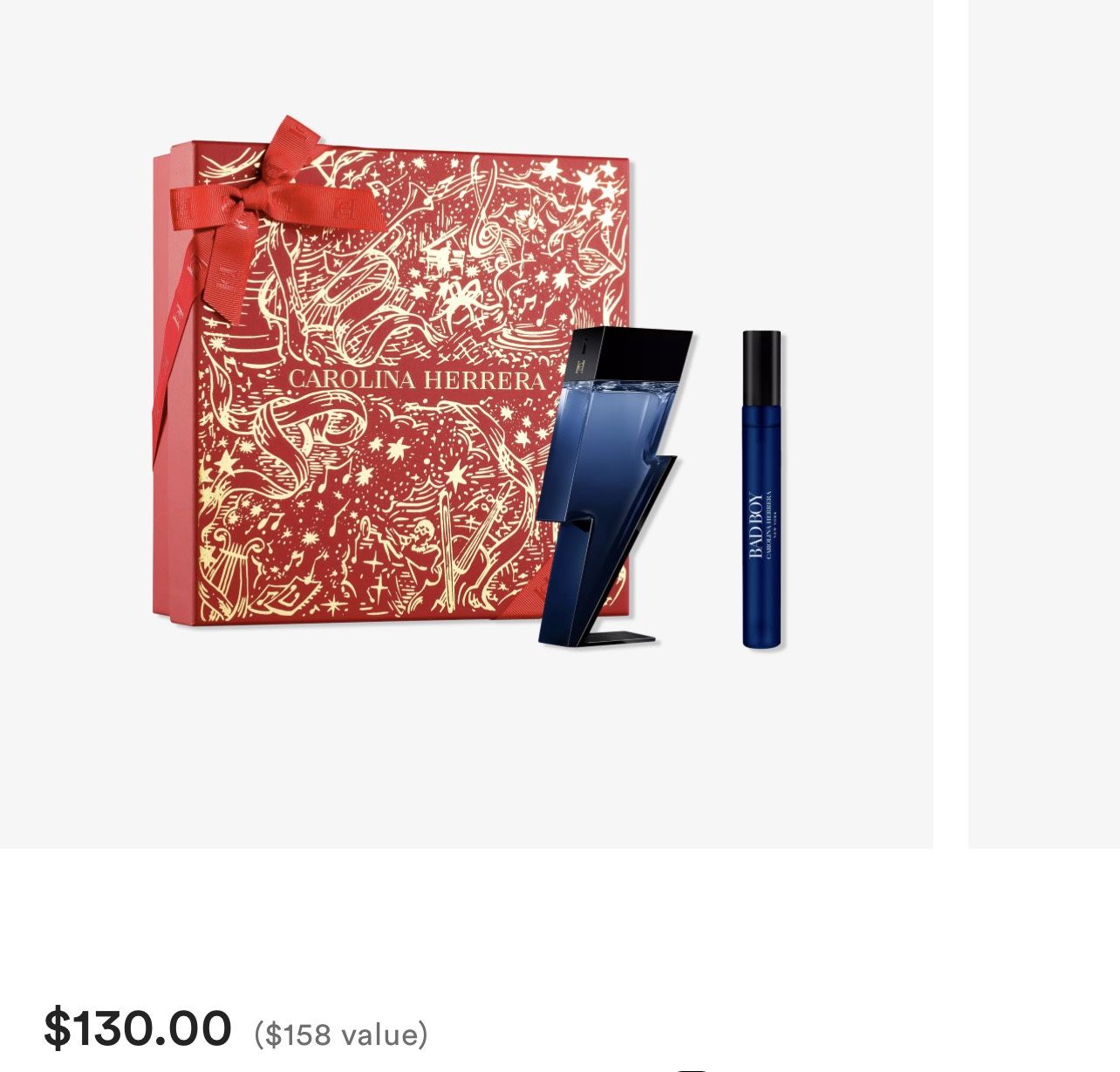Click the BAD BOY label on spray
Viewport: 1120px width, 1072px height.
(x=755, y=525)
